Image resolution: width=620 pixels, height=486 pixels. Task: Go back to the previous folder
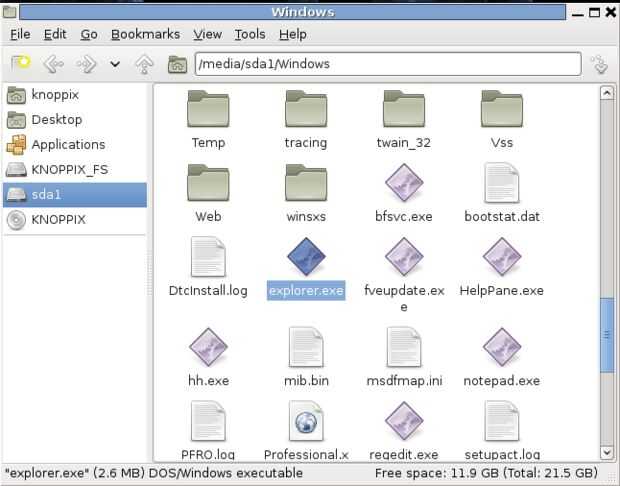[53, 64]
